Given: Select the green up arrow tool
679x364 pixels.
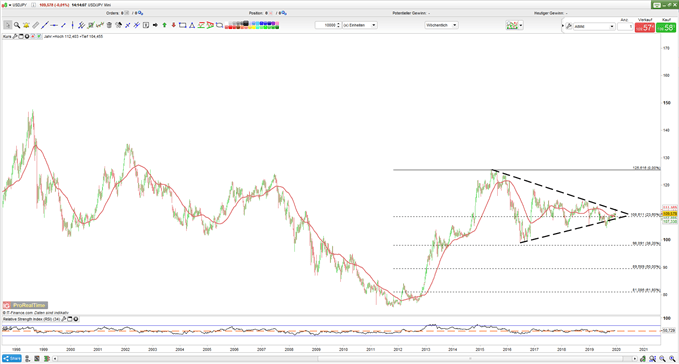Looking at the screenshot, I should tap(165, 25).
